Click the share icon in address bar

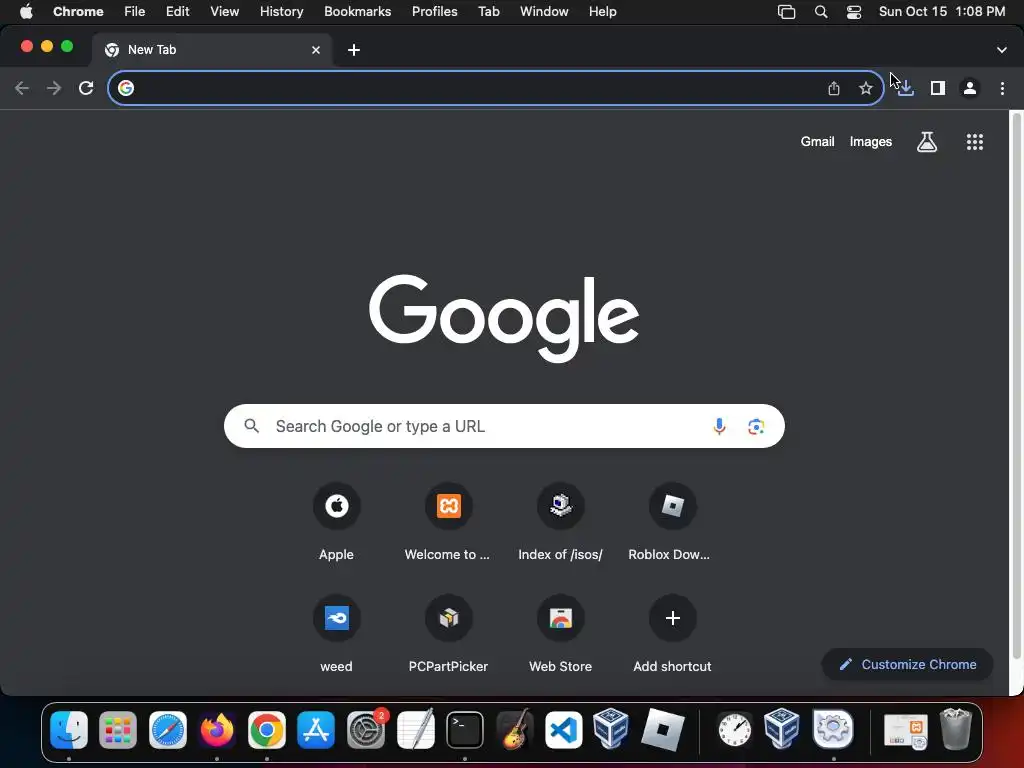click(834, 88)
